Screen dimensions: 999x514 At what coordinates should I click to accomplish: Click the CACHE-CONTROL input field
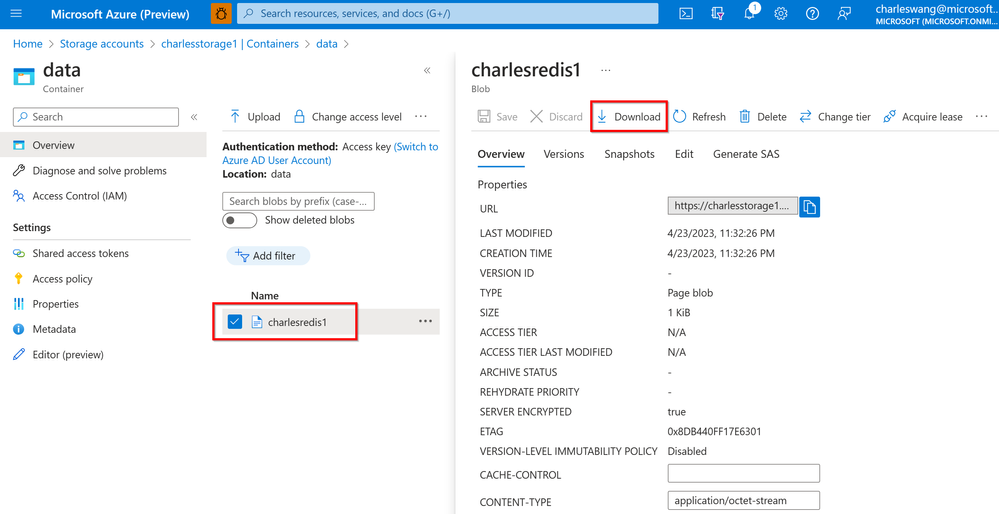744,474
